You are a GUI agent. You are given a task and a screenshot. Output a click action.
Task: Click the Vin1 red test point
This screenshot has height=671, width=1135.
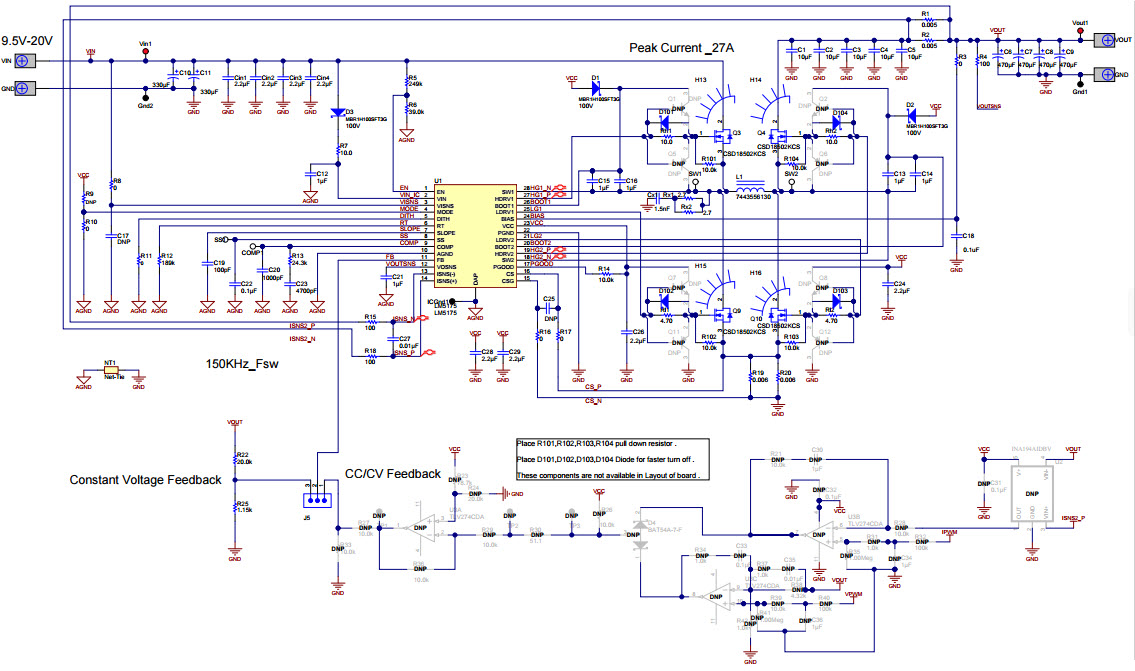[144, 51]
